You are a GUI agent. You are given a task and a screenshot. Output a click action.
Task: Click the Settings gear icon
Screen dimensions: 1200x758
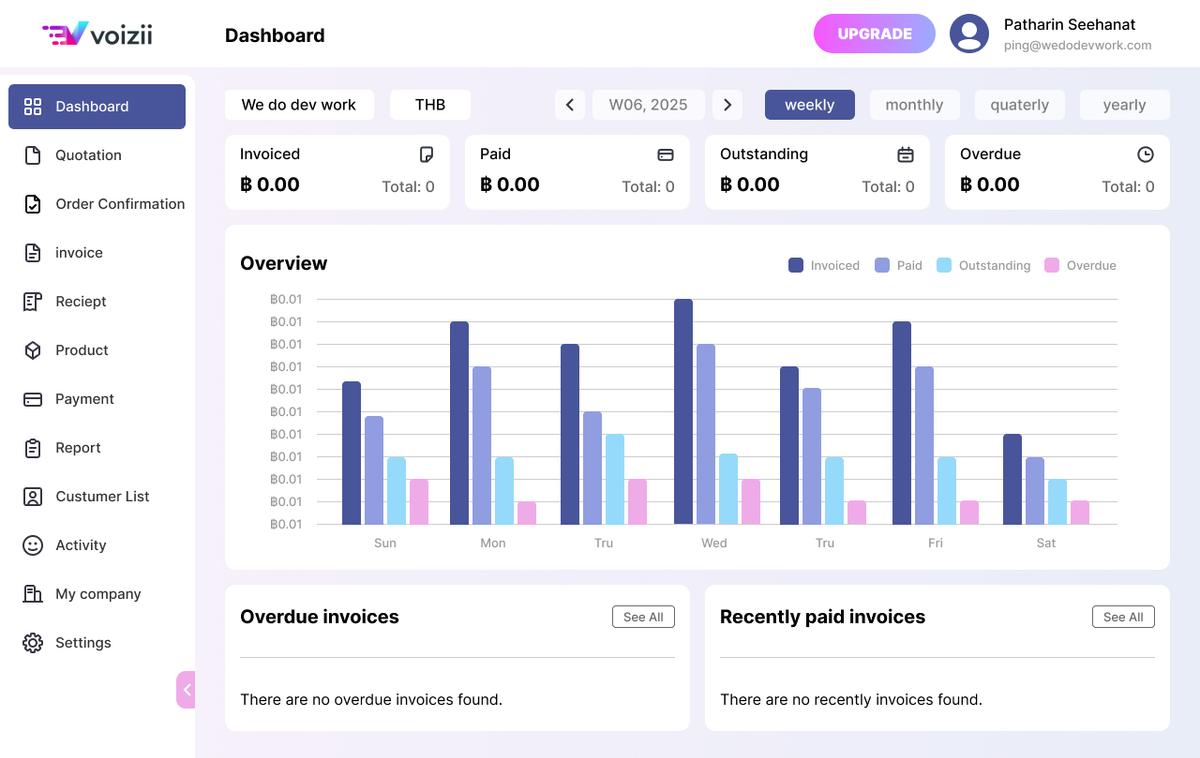[x=33, y=643]
